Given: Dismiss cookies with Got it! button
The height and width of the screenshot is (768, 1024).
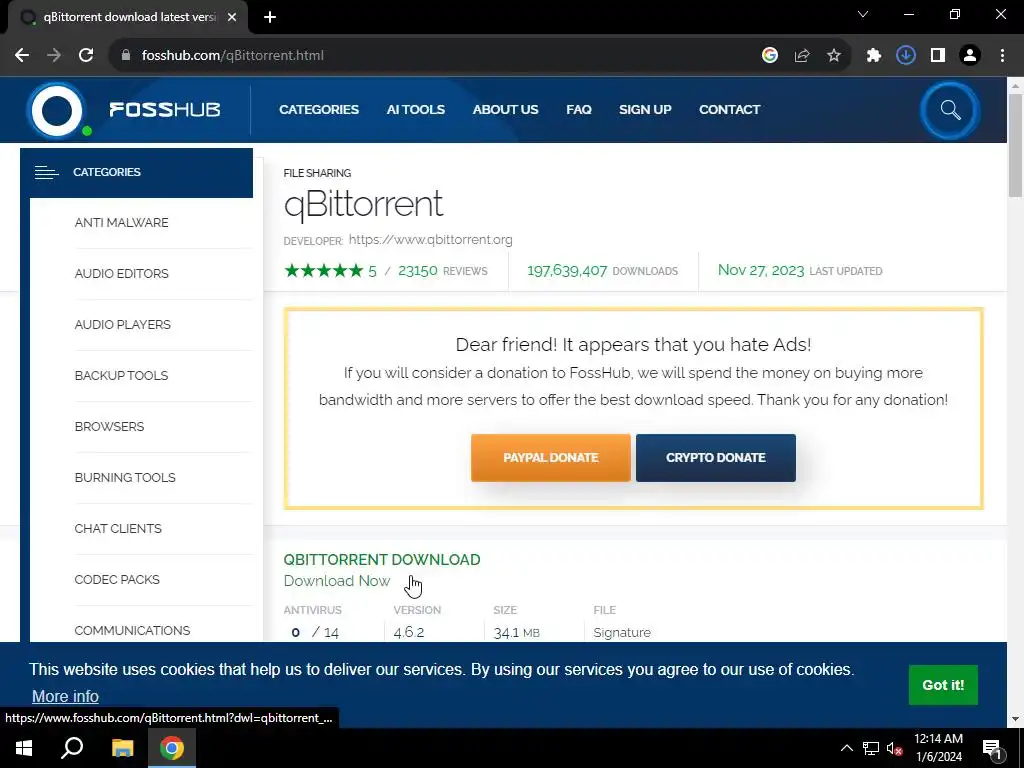Looking at the screenshot, I should [x=943, y=685].
